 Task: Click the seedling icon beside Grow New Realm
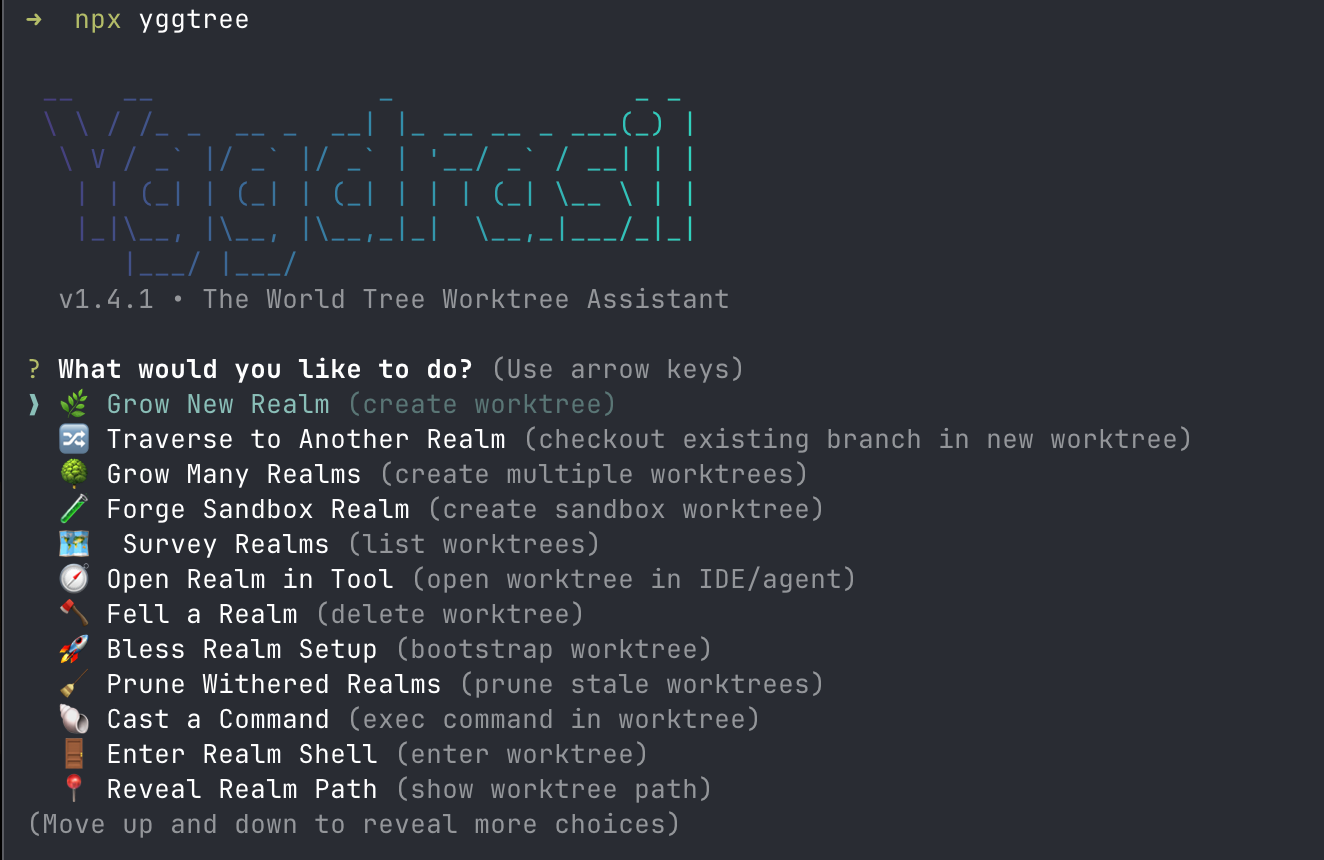point(74,403)
